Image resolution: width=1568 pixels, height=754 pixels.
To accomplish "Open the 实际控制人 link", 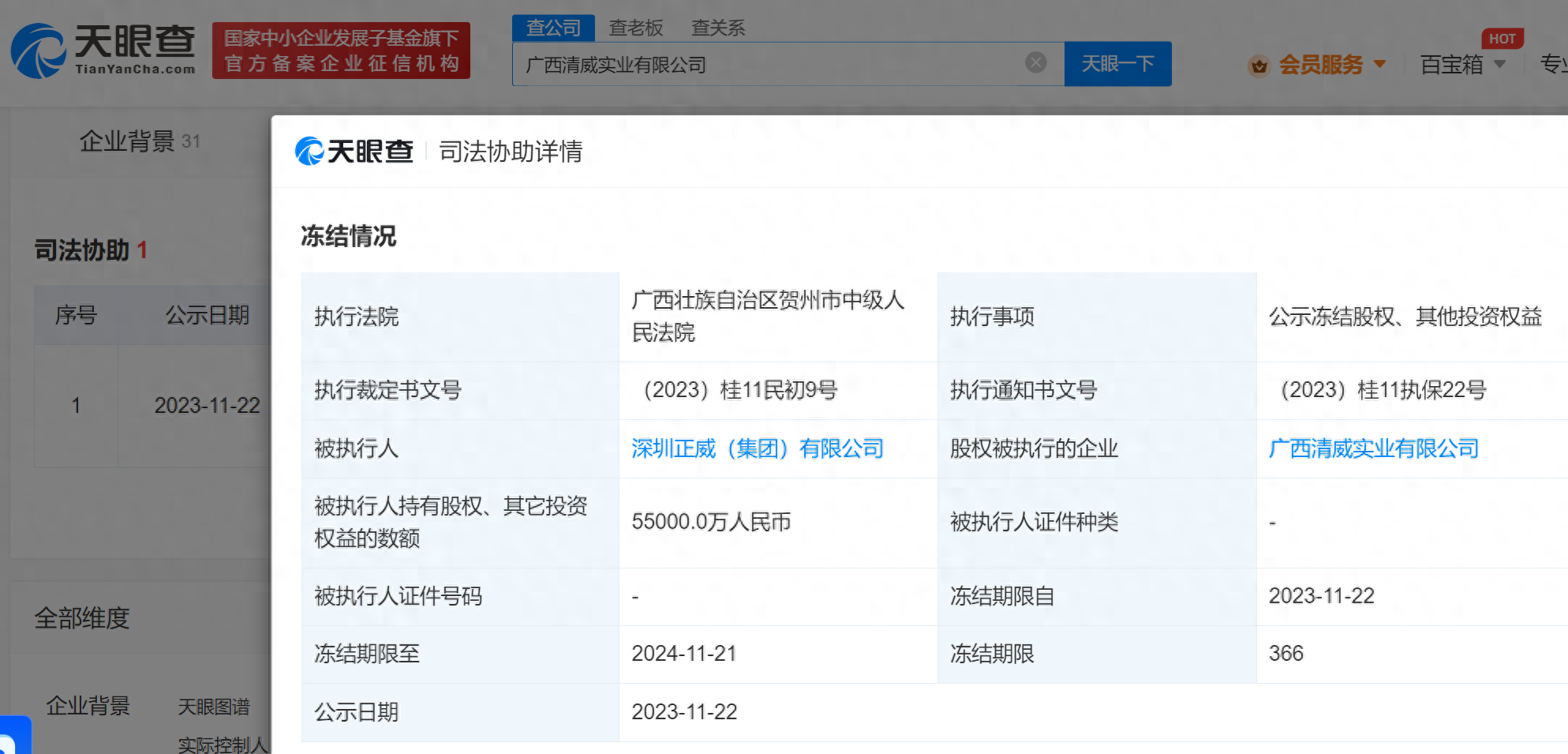I will coord(223,745).
